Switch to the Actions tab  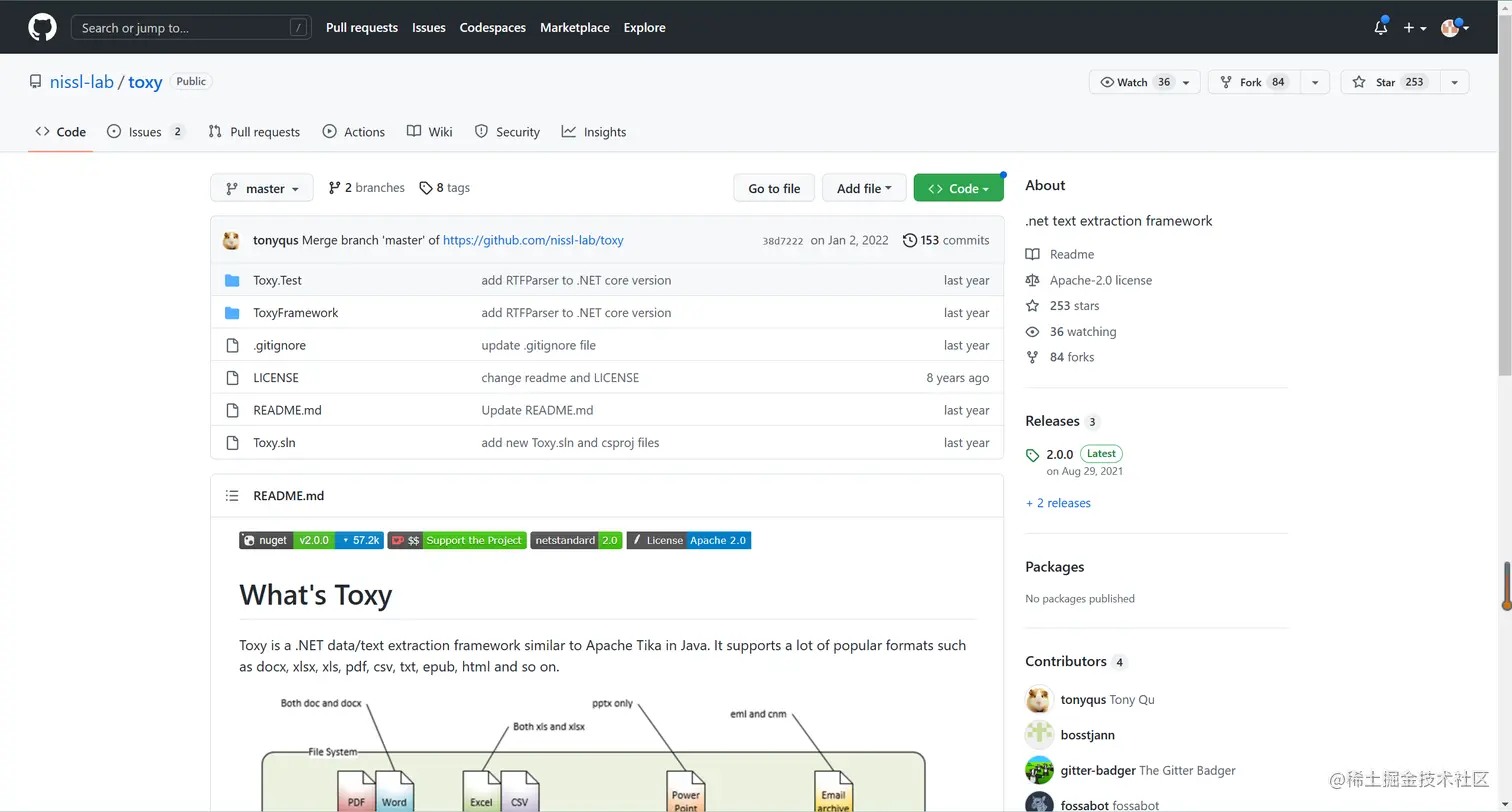coord(354,132)
